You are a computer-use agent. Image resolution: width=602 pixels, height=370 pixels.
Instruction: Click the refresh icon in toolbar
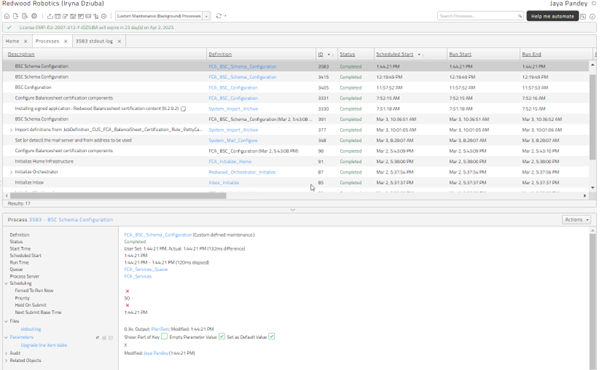coord(219,16)
